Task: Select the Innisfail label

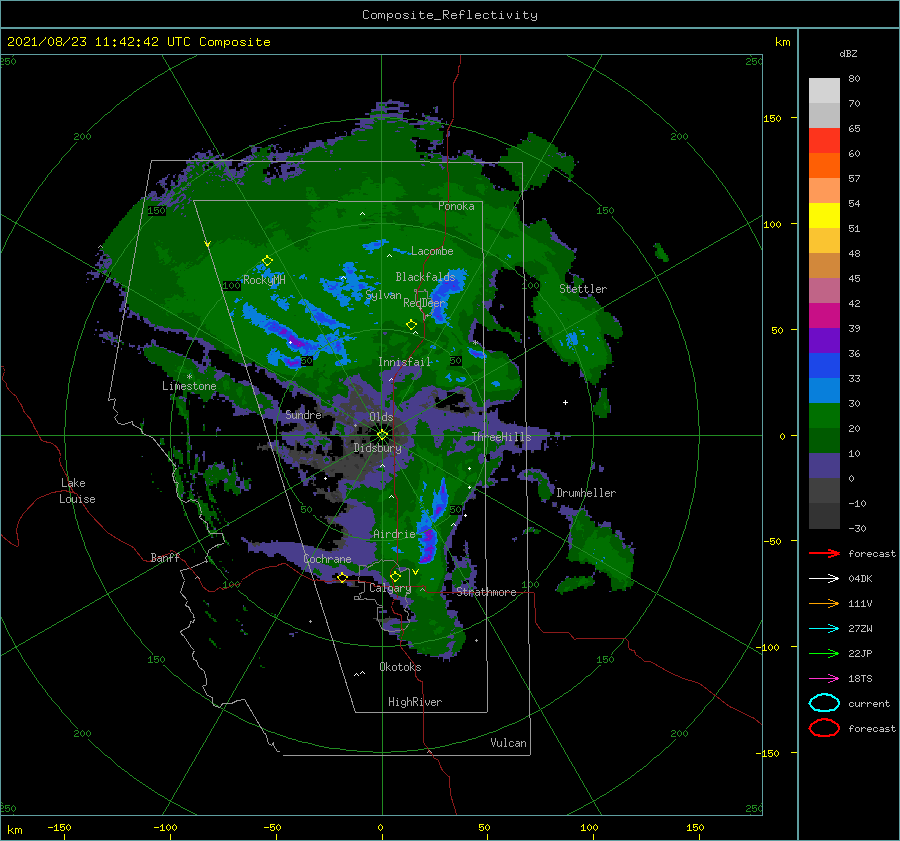Action: (404, 362)
